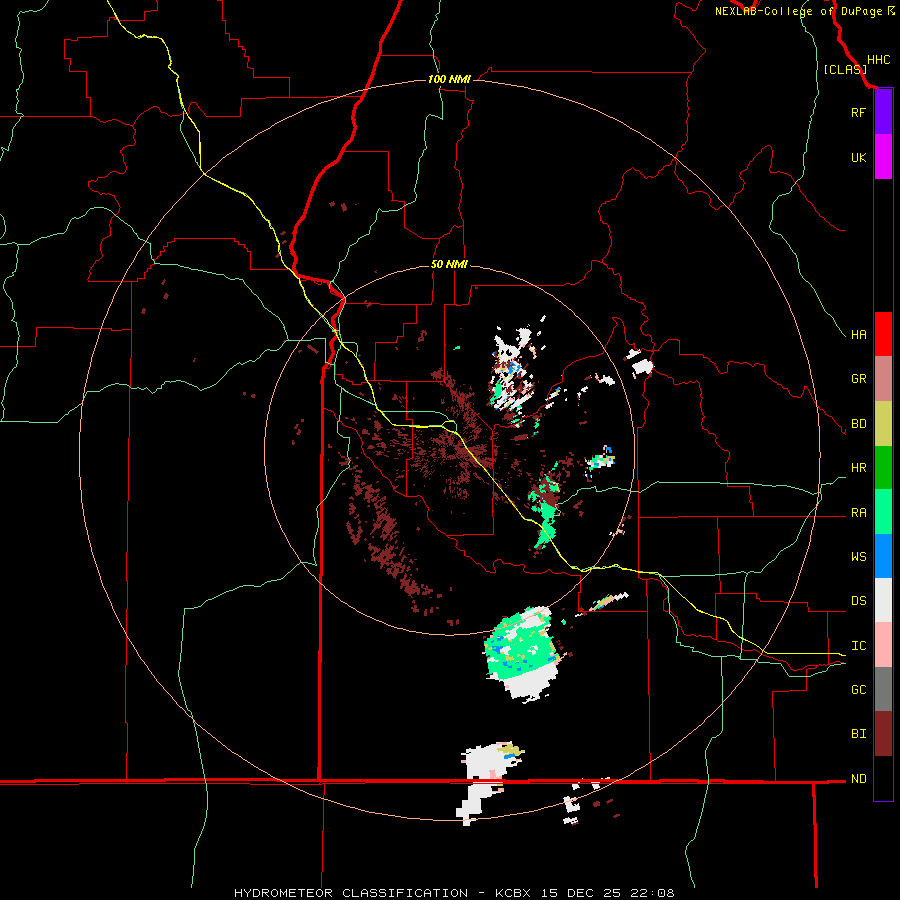This screenshot has width=900, height=900.
Task: Click the black ND legend swatch
Action: 883,778
